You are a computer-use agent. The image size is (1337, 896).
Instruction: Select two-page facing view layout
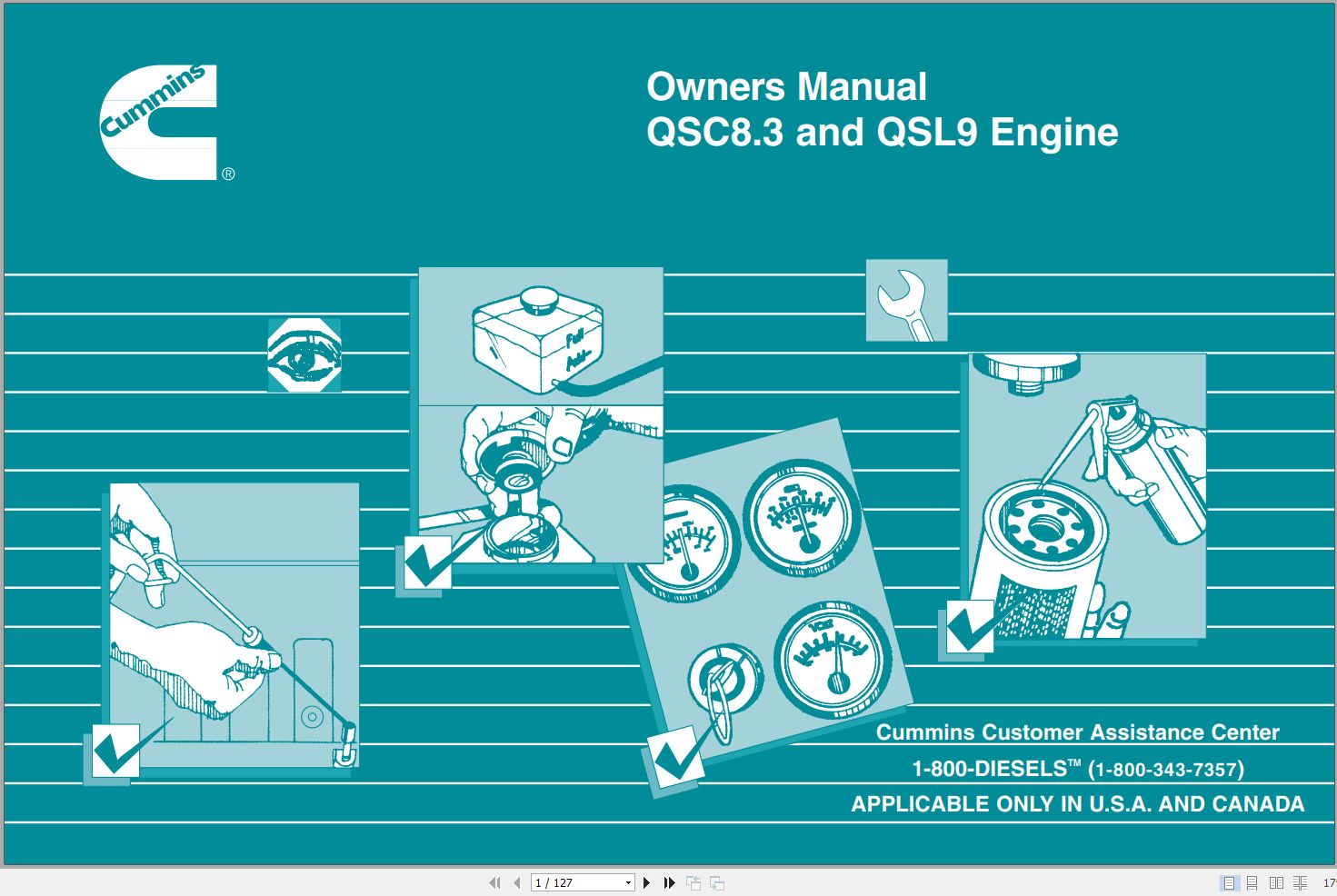pos(1276,882)
